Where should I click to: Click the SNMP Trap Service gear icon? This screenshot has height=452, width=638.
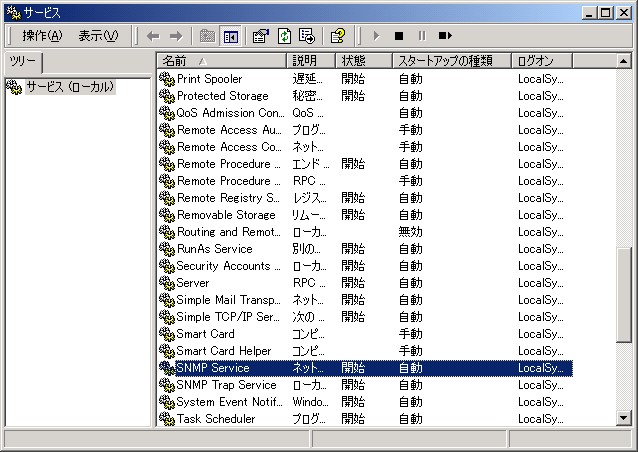pyautogui.click(x=166, y=385)
